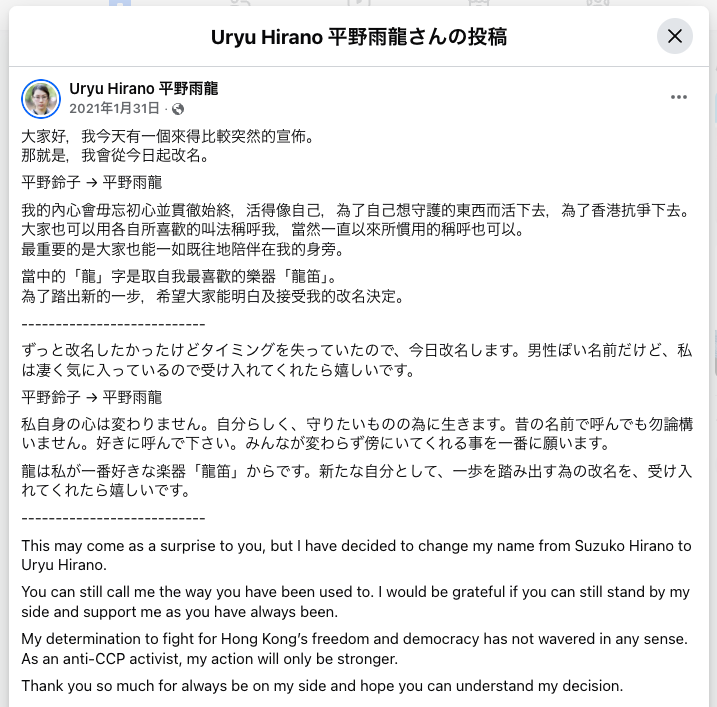Click the Japanese line starting 龍は私が一番好きな楽器
The height and width of the screenshot is (707, 717).
[x=356, y=481]
